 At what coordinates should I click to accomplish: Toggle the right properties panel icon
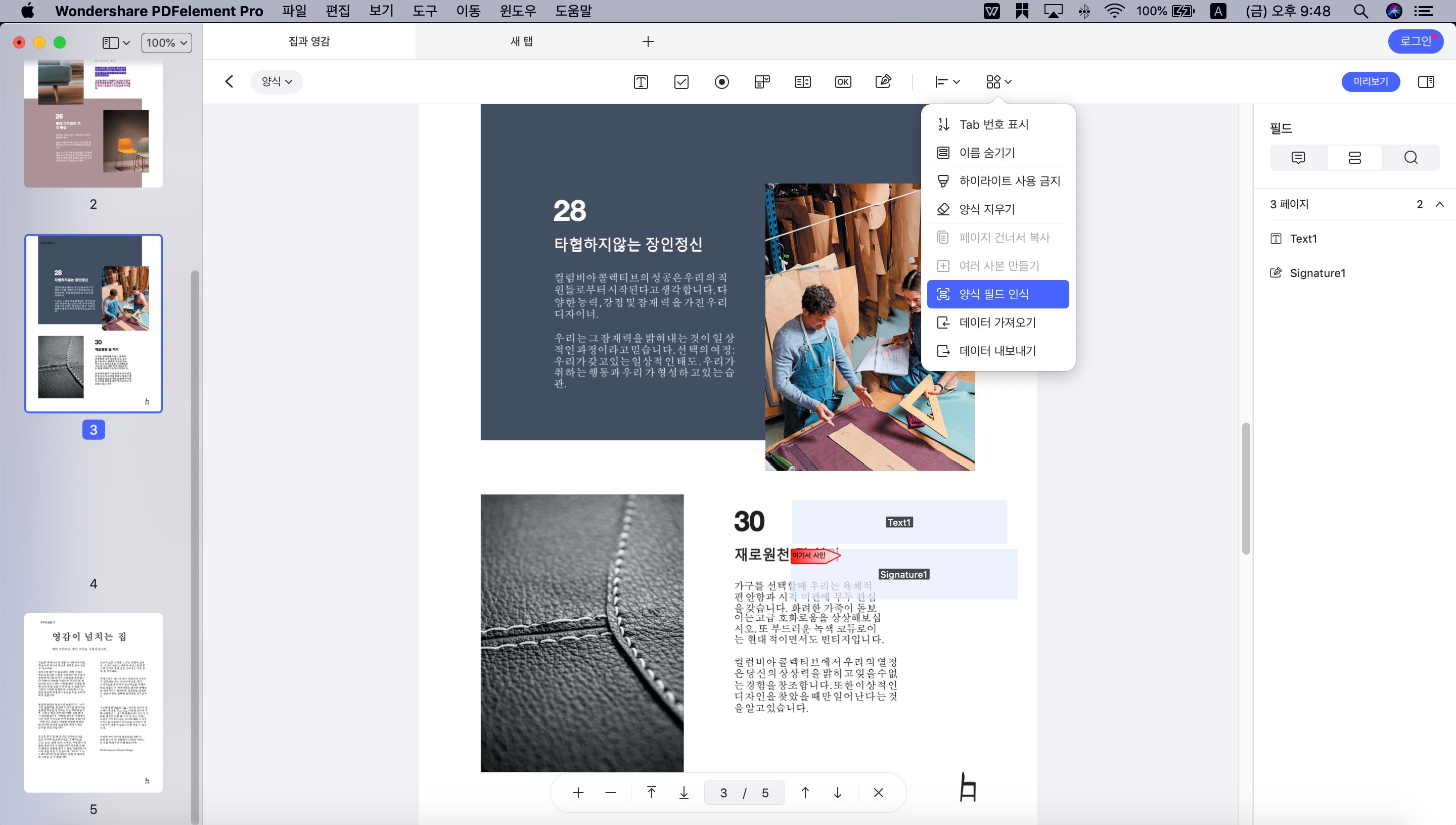click(x=1425, y=81)
